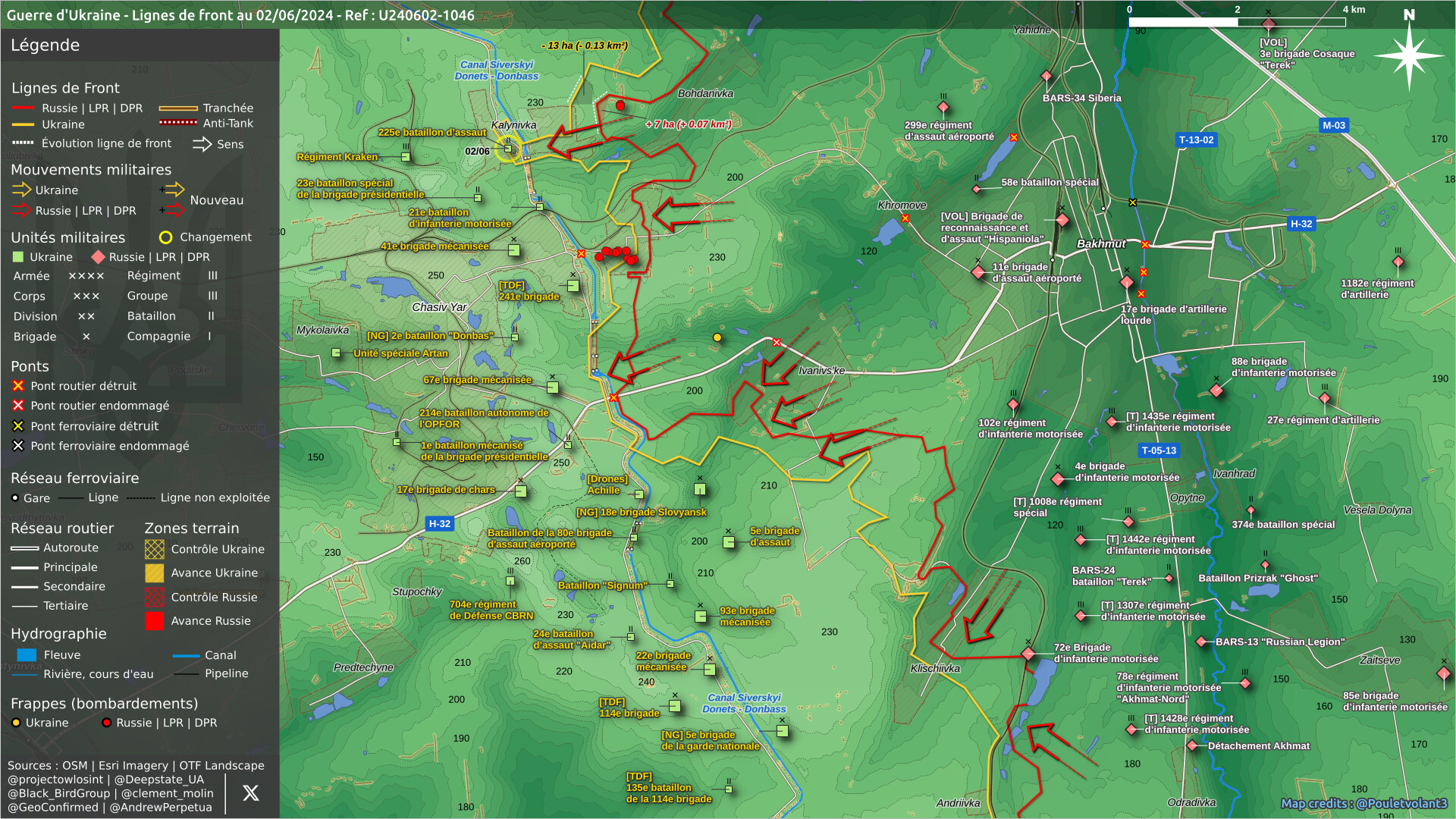Viewport: 1456px width, 819px height.
Task: Click the @Deepstate_UA source handle
Action: [158, 780]
